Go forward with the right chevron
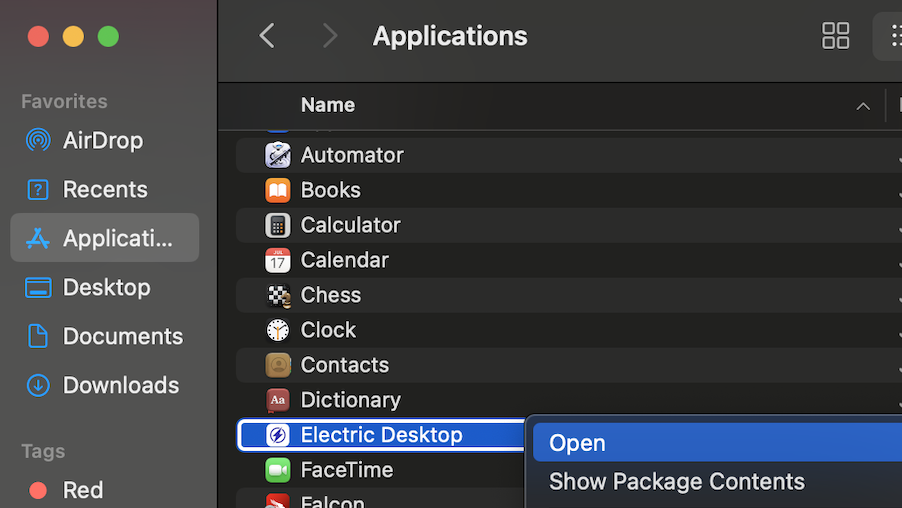This screenshot has height=508, width=902. 330,36
